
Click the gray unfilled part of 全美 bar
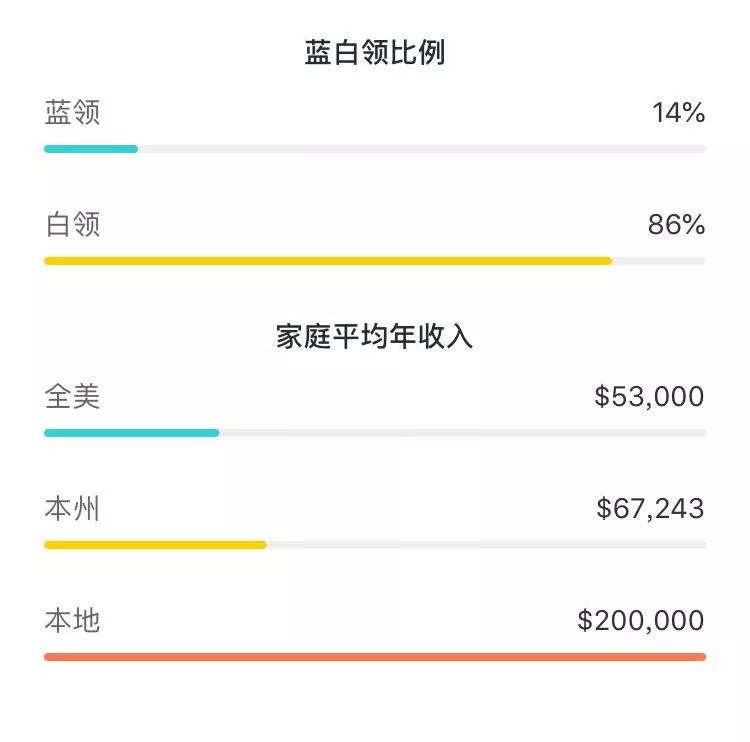point(463,433)
